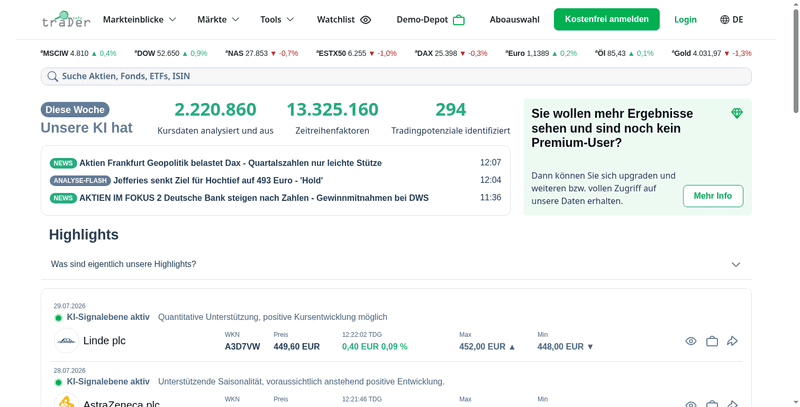Click the trader logo in header
Viewport: 800px width, 407px height.
(x=66, y=19)
